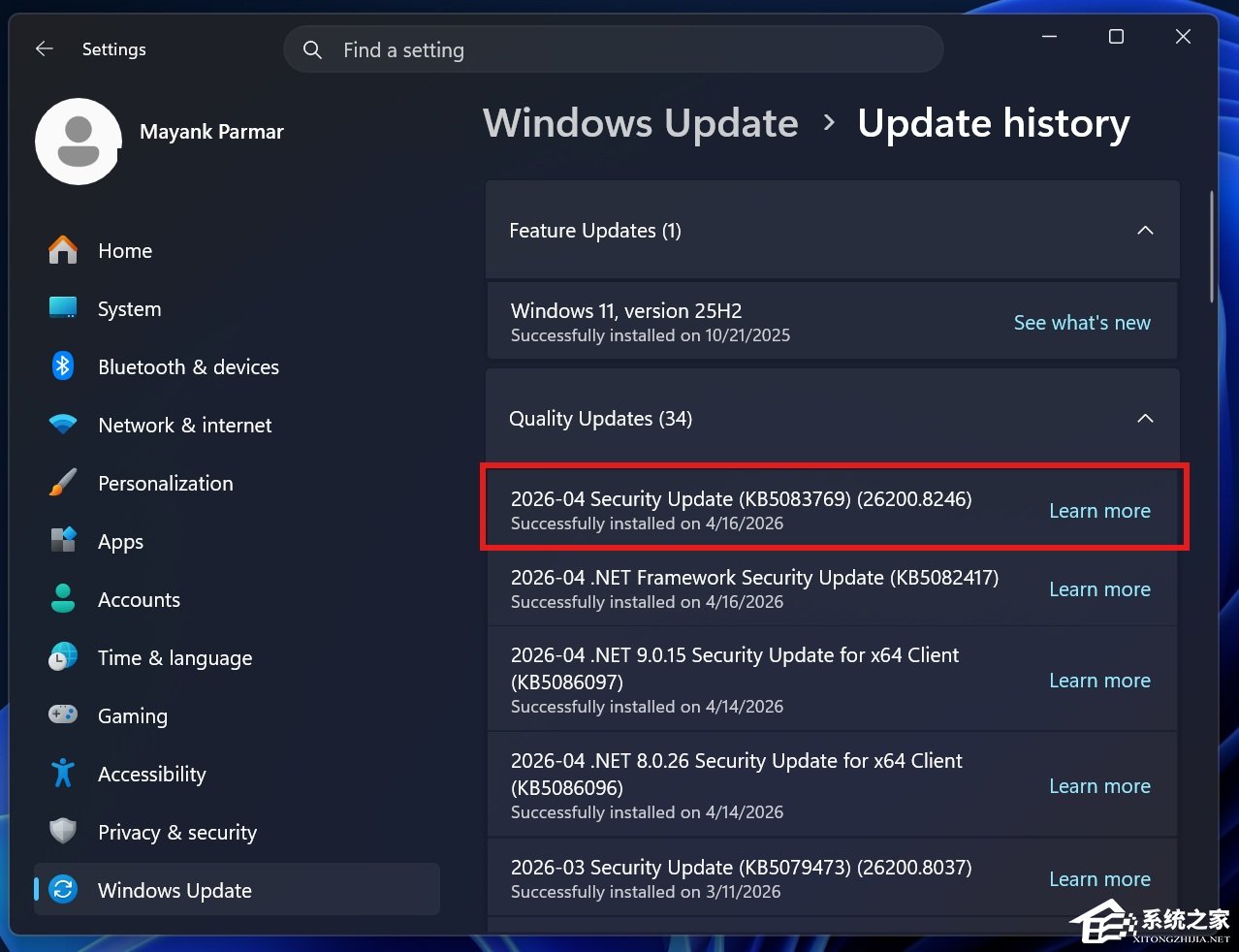The image size is (1239, 952).
Task: Click the vertical scrollbar thumb
Action: point(1211,247)
